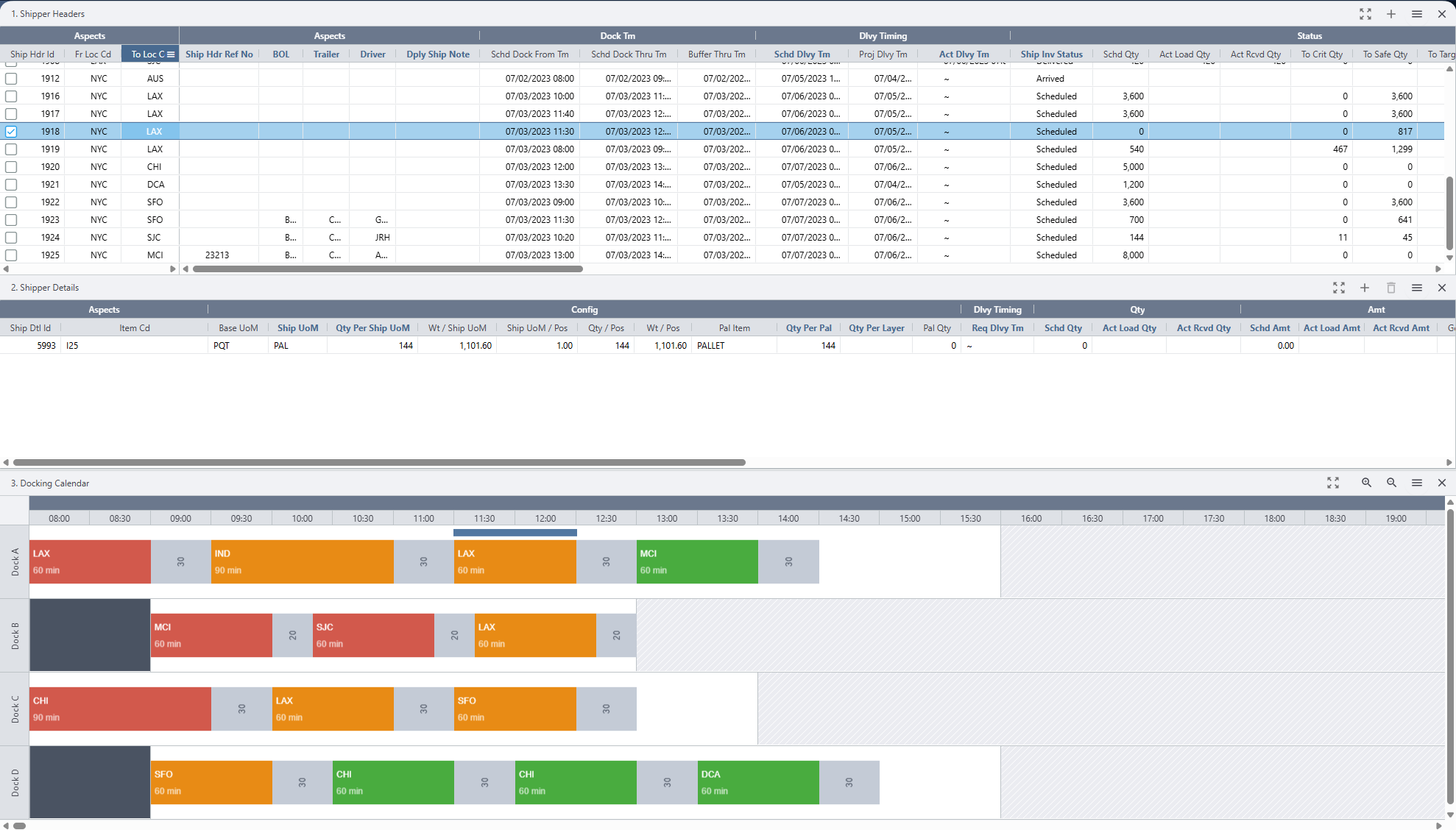Add a new shipper detail row
Image resolution: width=1456 pixels, height=830 pixels.
pos(1365,288)
